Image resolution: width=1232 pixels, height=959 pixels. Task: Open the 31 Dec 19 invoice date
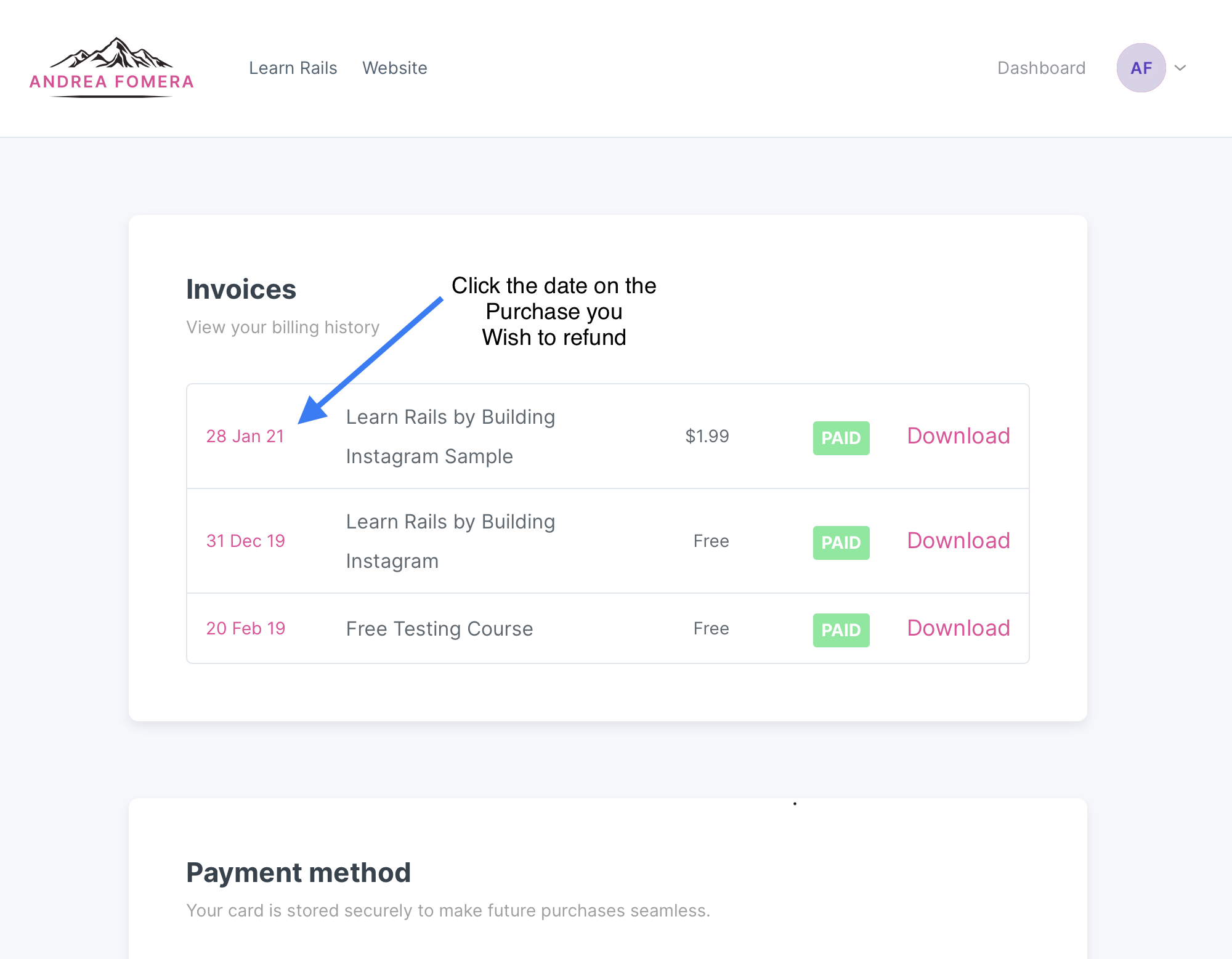pos(245,541)
